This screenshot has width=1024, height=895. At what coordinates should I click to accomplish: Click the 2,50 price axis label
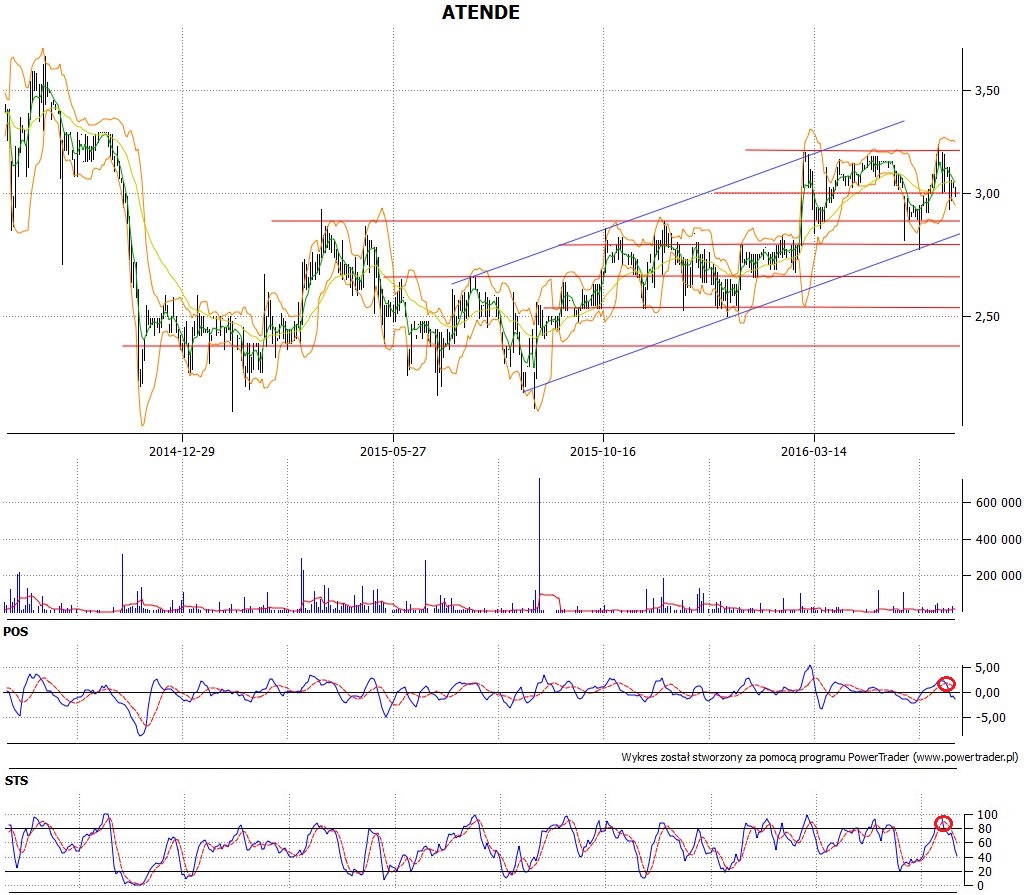pyautogui.click(x=987, y=317)
